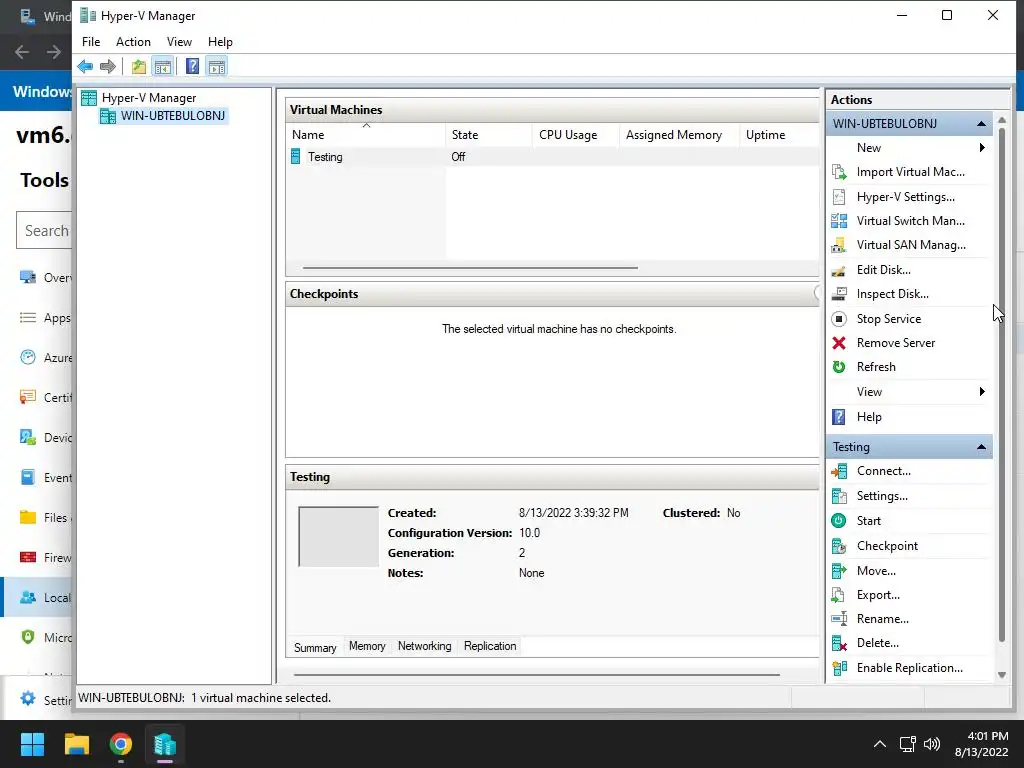1024x768 pixels.
Task: Click the Inspect Disk icon
Action: [839, 294]
